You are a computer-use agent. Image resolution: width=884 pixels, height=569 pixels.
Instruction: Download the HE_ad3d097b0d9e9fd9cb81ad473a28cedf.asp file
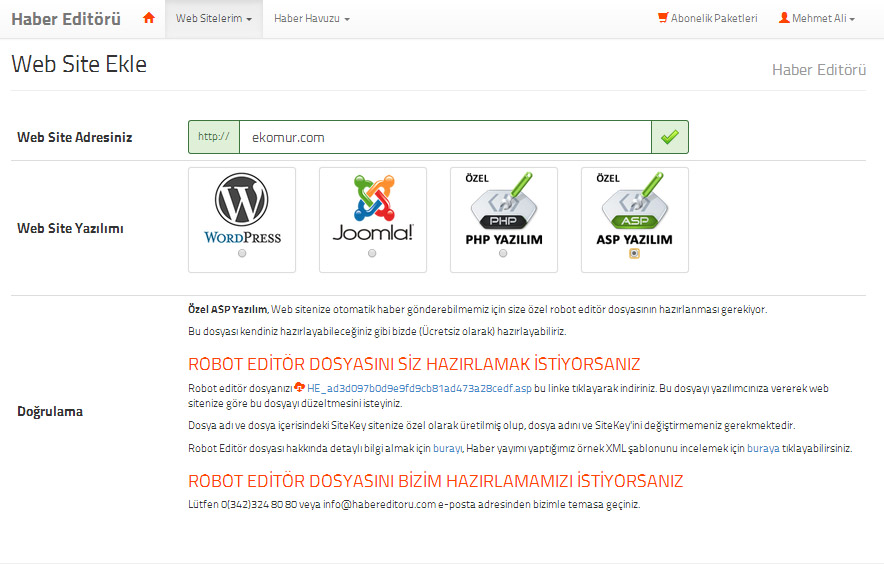pos(419,388)
